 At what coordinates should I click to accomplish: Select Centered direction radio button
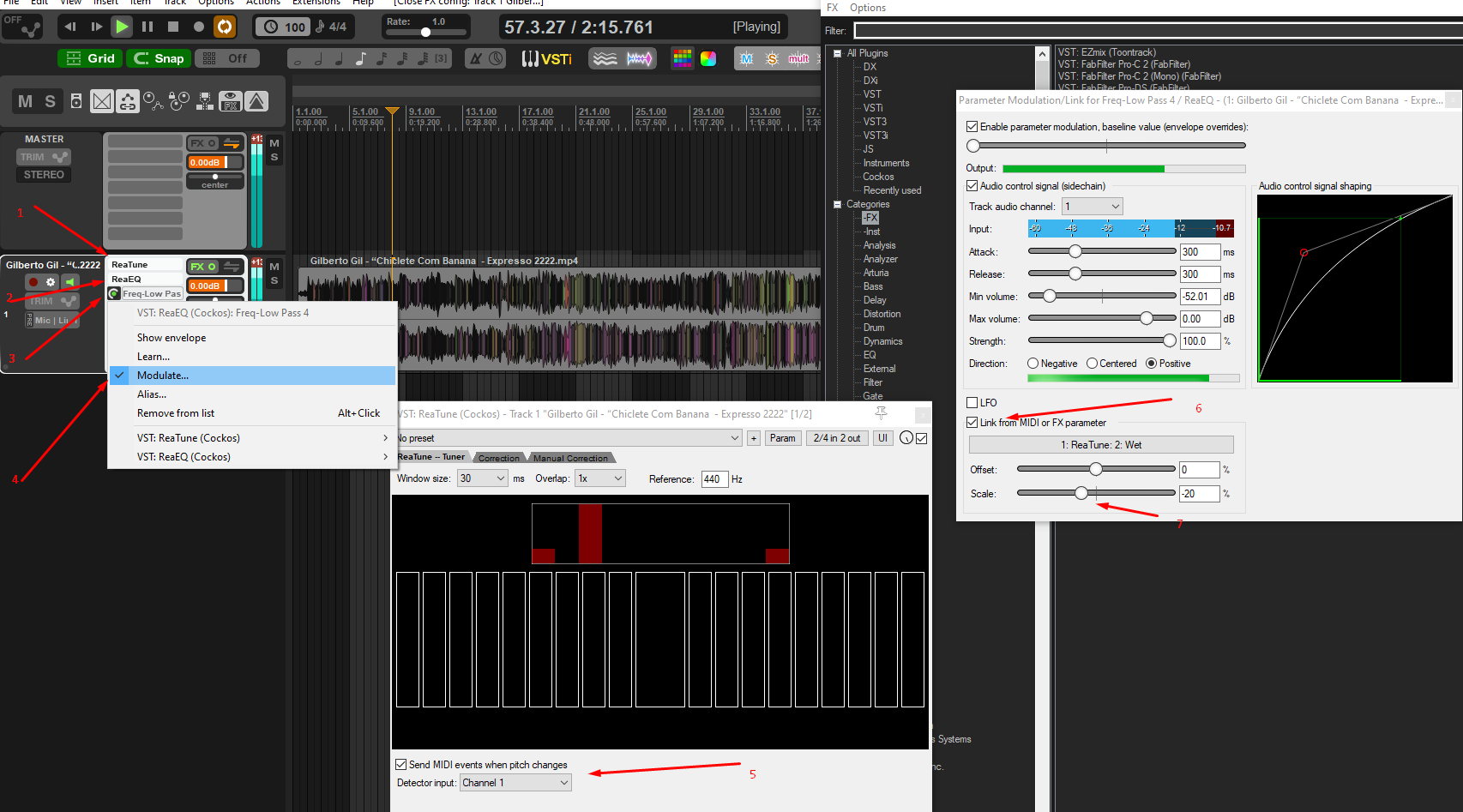pos(1092,364)
